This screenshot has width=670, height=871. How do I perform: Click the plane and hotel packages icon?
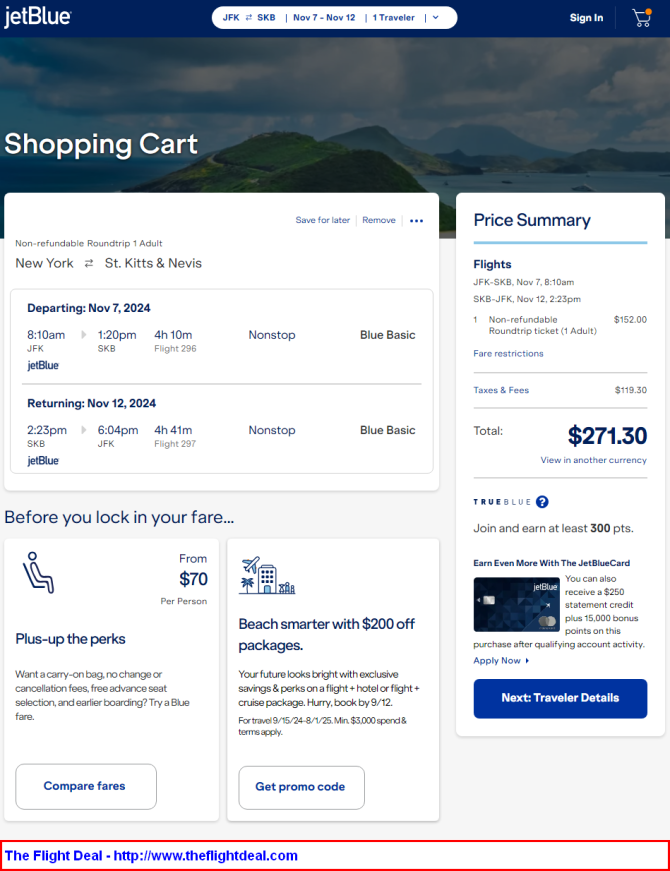(267, 575)
